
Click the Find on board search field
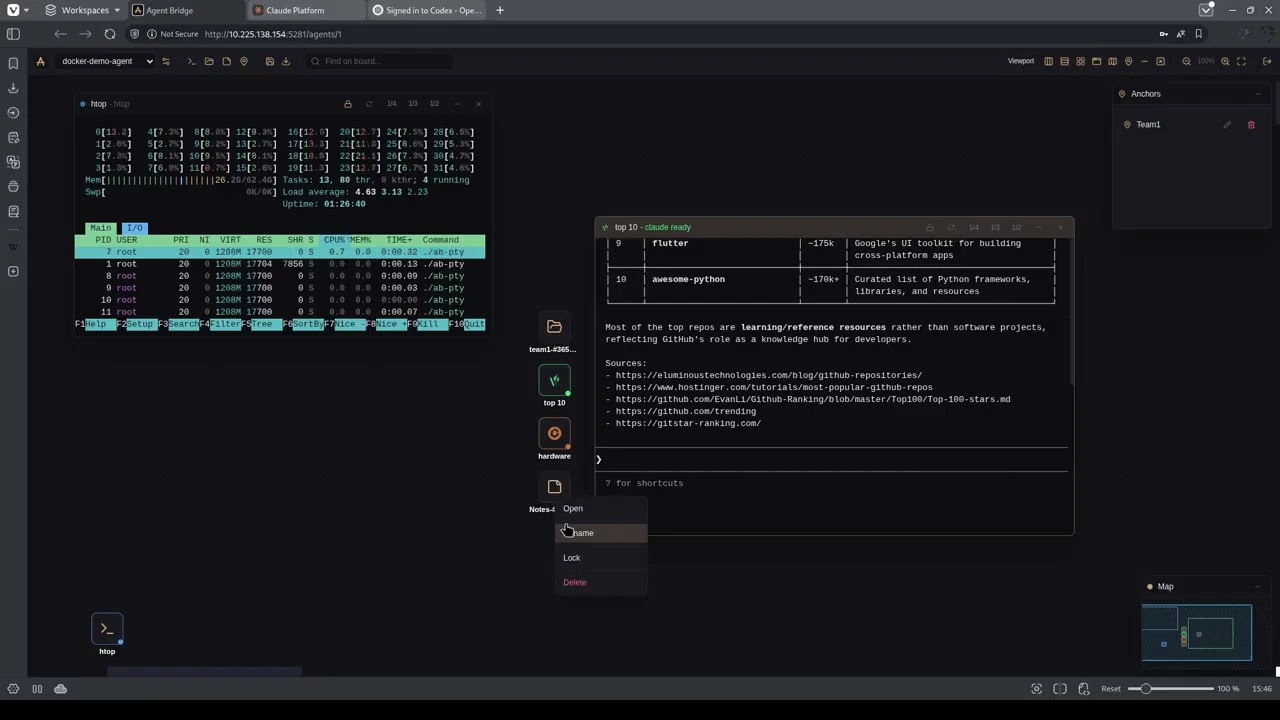point(379,61)
